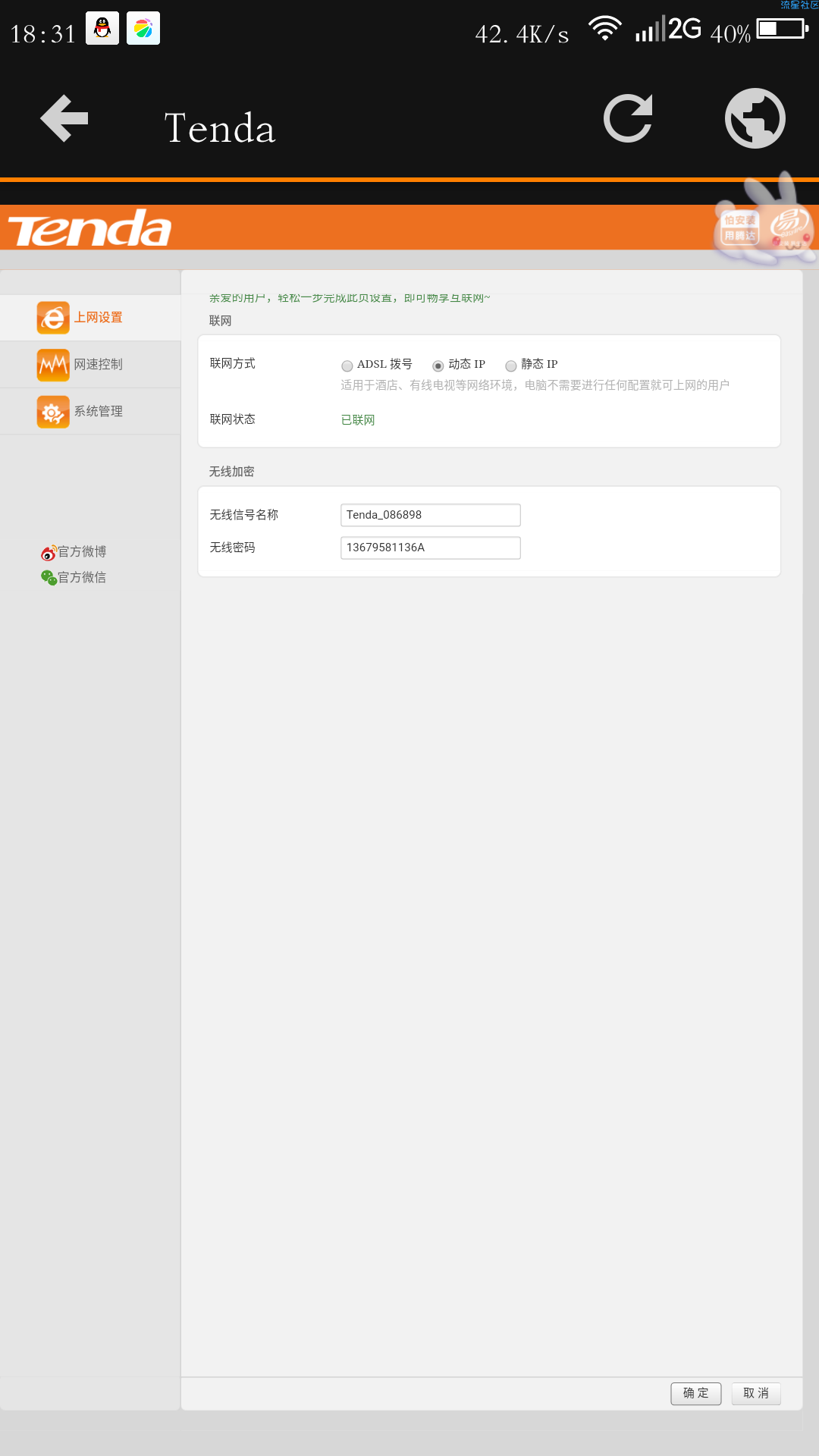Click the 无线信号名称 field Tenda_086898
819x1456 pixels.
click(x=431, y=515)
